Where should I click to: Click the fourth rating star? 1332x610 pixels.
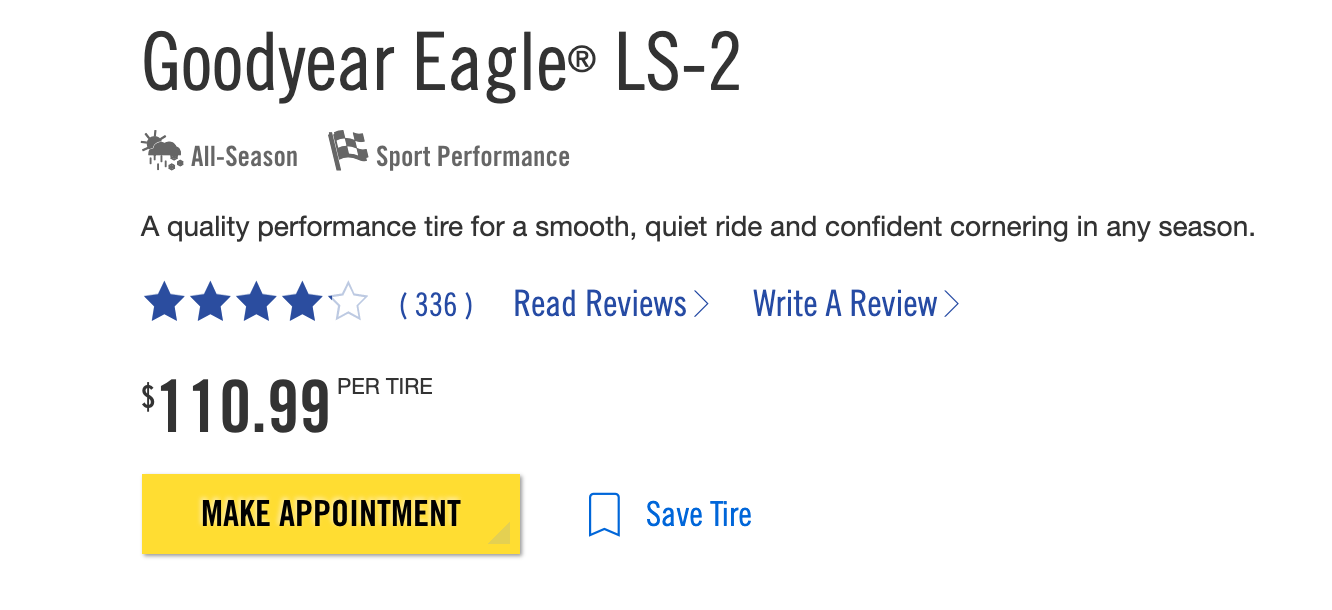click(302, 302)
